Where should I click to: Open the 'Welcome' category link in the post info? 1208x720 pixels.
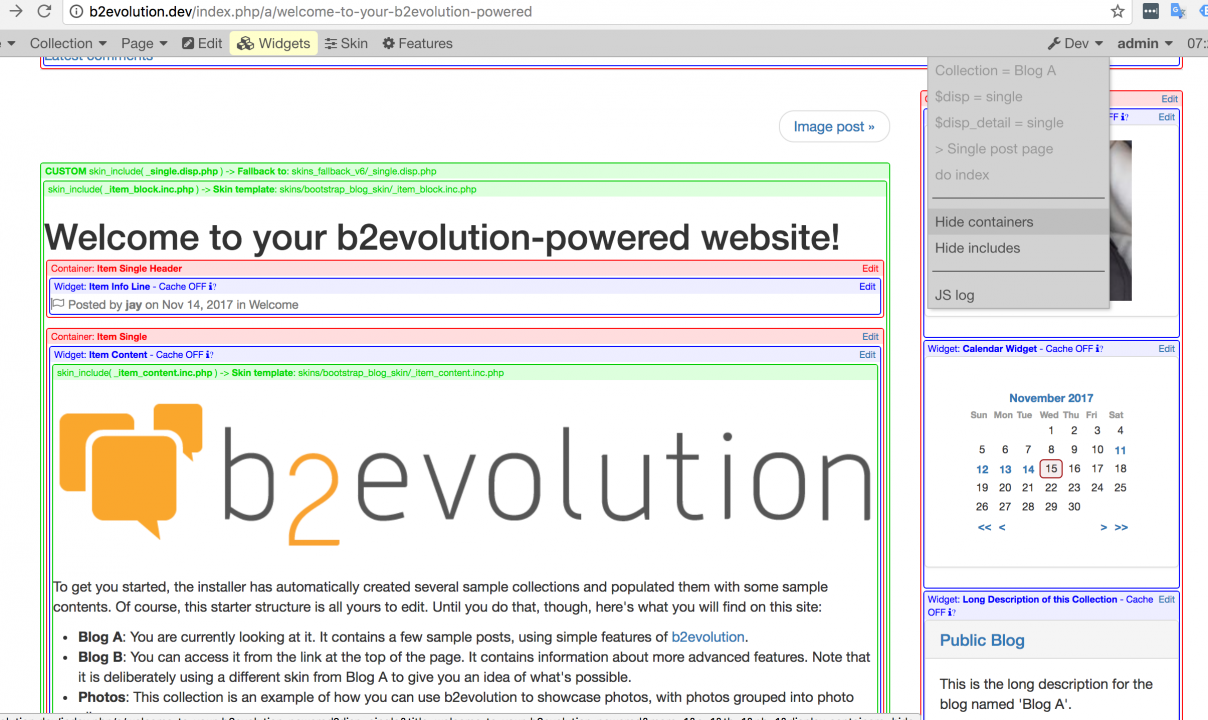tap(273, 305)
